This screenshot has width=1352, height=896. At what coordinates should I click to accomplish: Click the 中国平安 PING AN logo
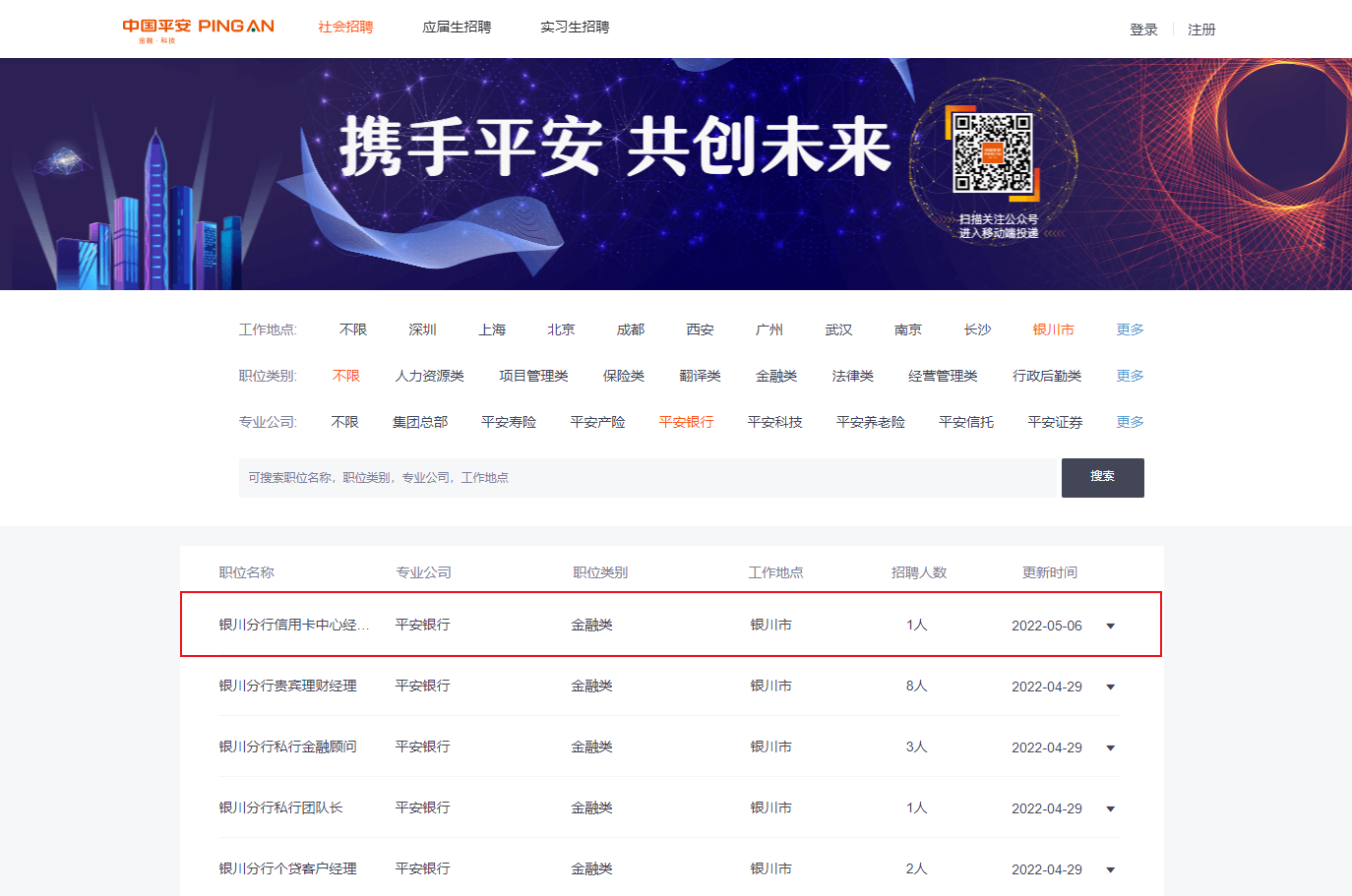click(x=198, y=30)
